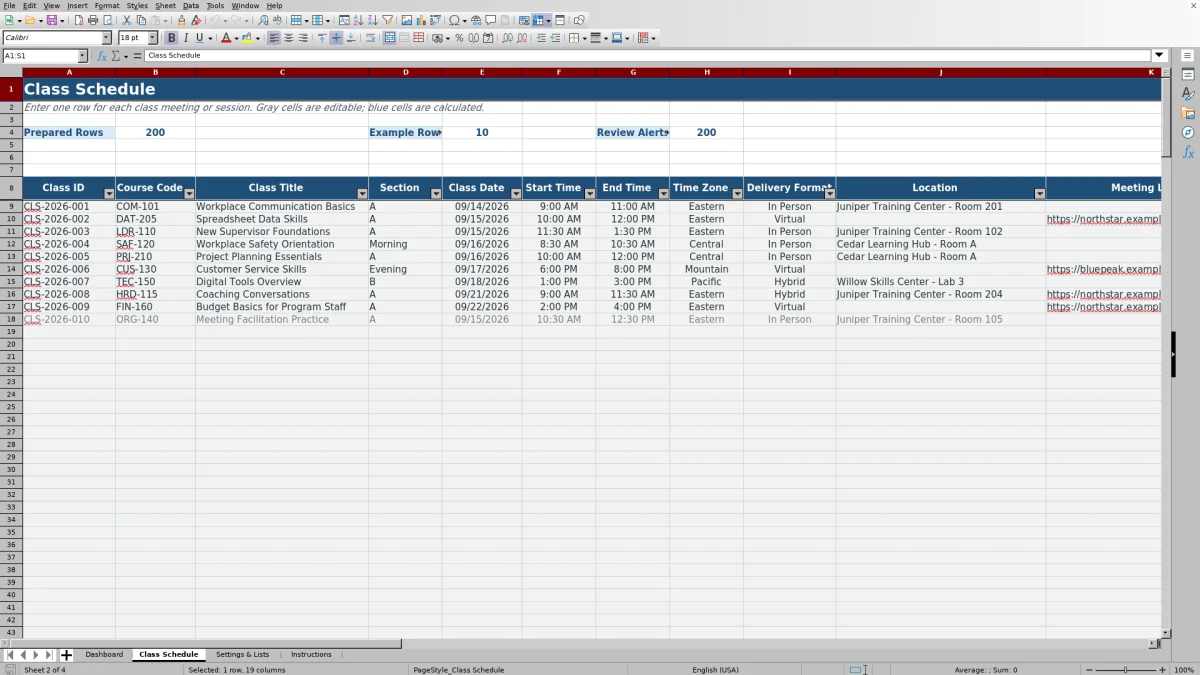Select cell Workplace Safety Orientation
Screen dimensions: 1200x675
282,244
